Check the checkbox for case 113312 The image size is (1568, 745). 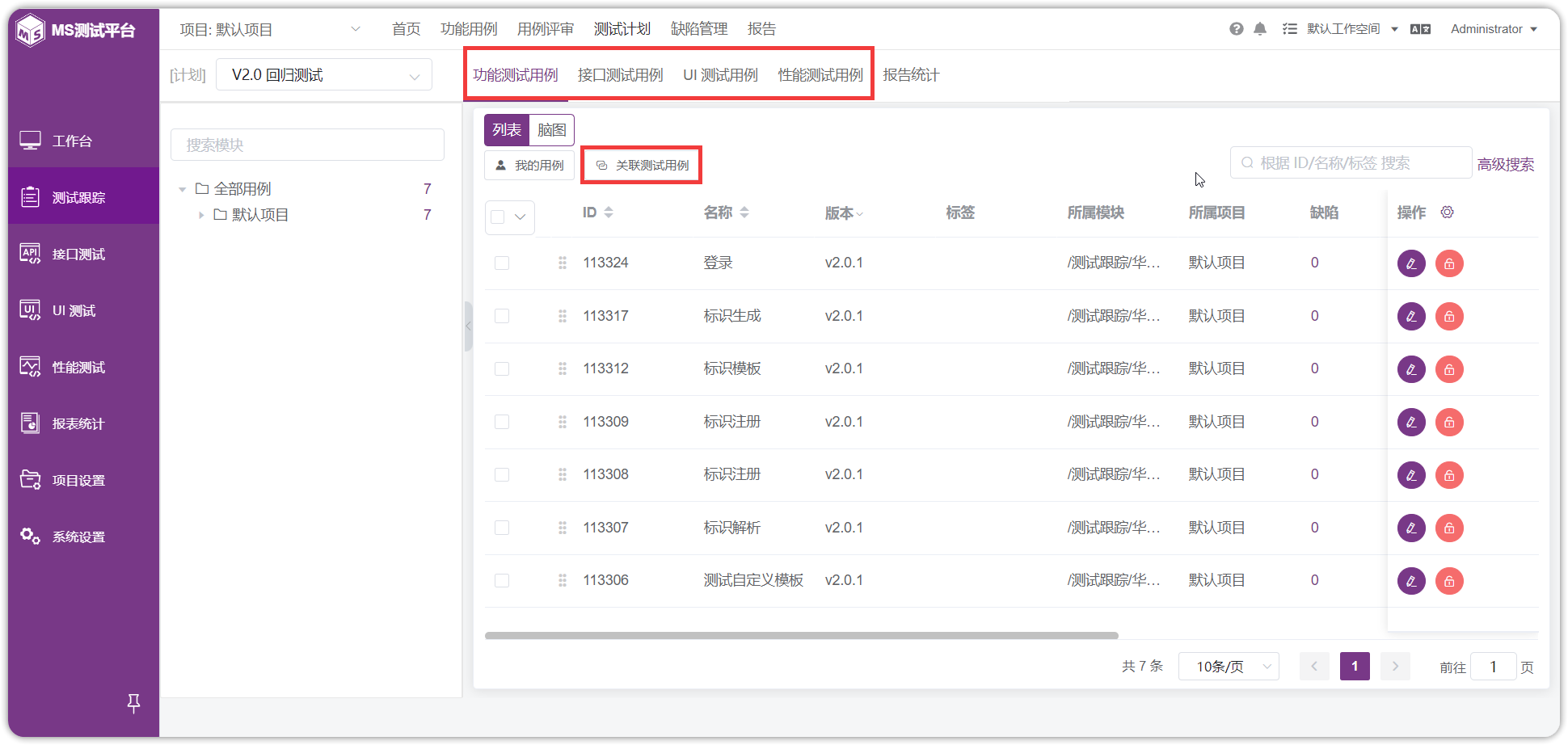coord(502,369)
